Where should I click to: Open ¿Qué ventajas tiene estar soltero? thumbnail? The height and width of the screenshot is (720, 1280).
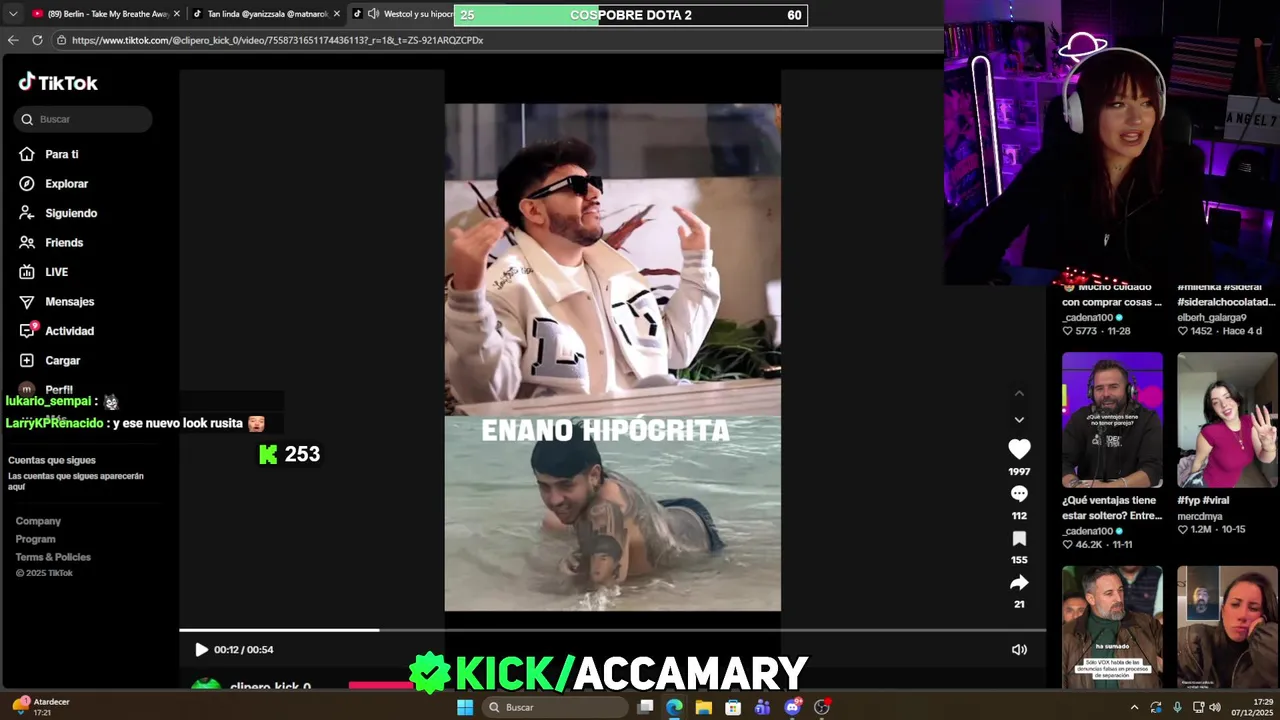coord(1112,419)
